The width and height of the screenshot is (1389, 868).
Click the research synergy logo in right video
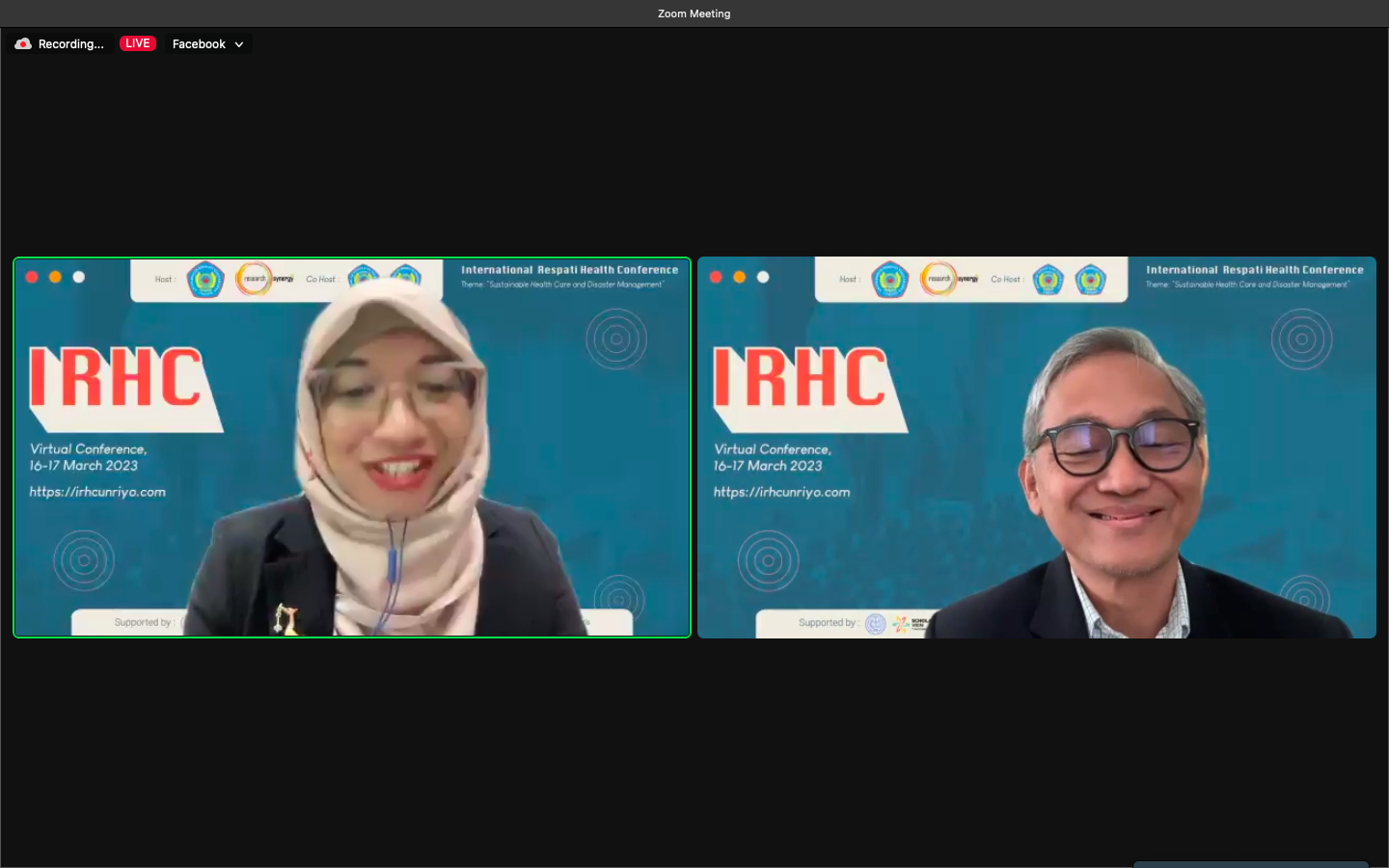pos(939,279)
